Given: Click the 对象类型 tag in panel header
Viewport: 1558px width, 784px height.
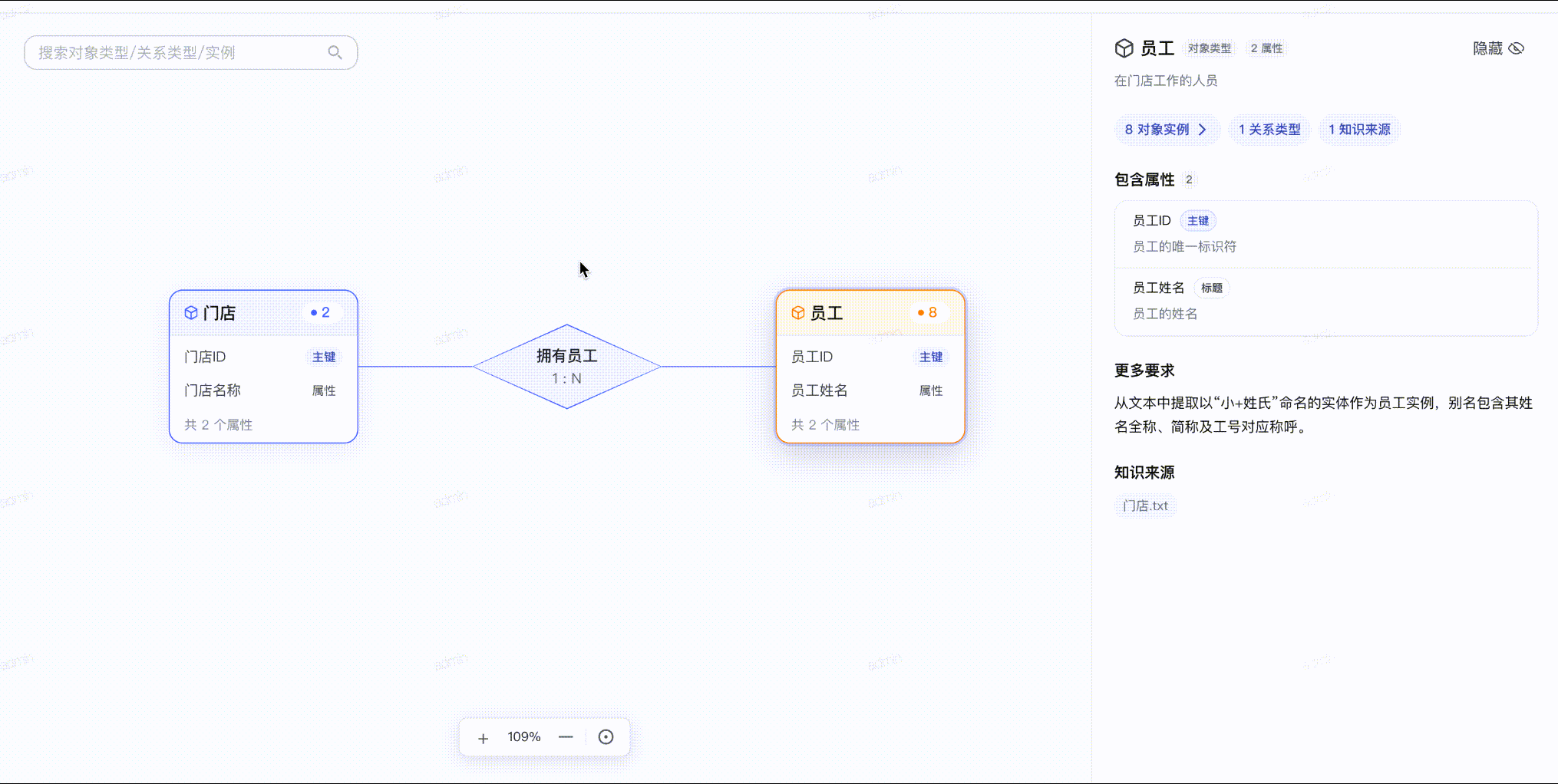Looking at the screenshot, I should [x=1210, y=48].
